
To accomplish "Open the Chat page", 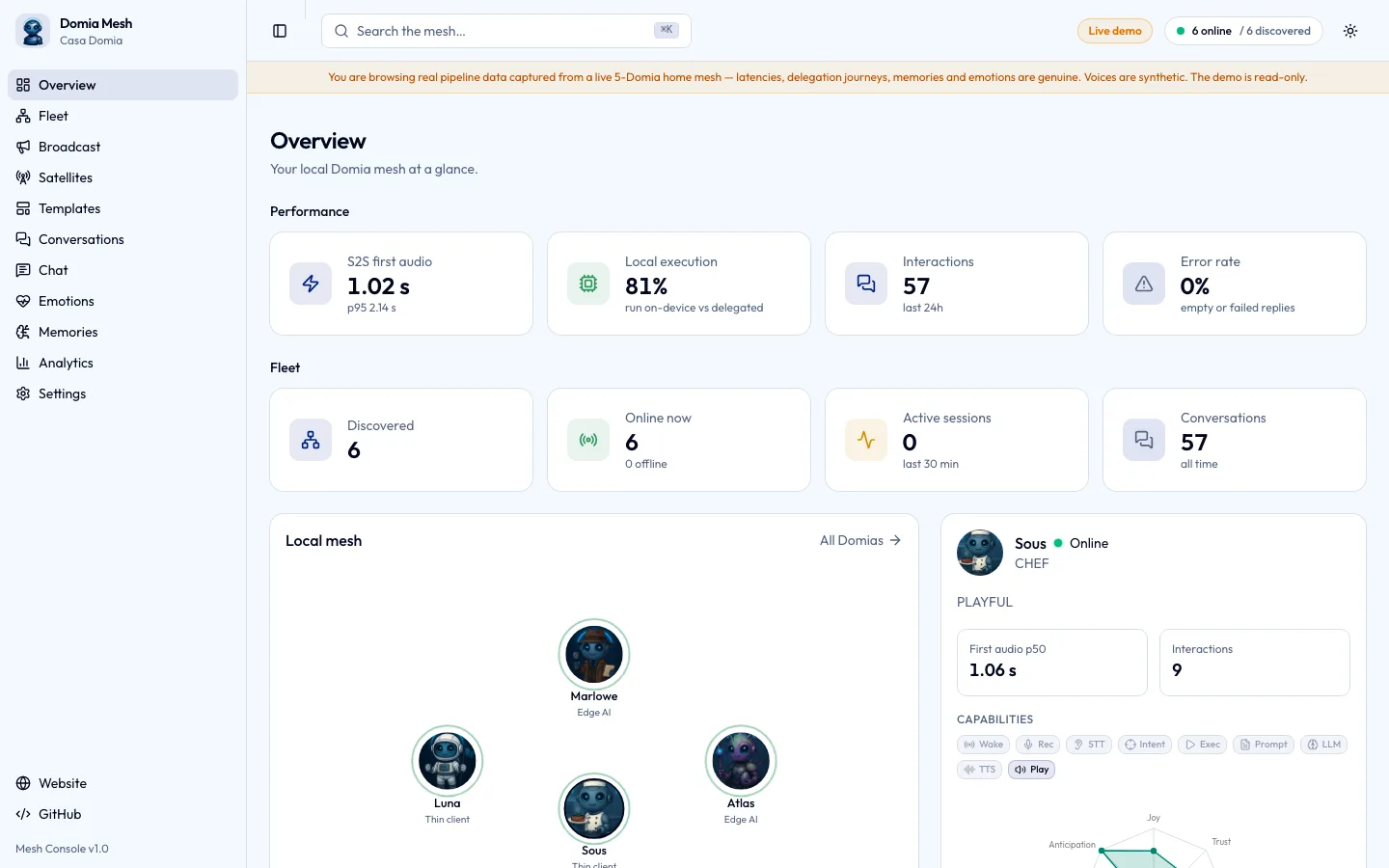I will [x=123, y=270].
